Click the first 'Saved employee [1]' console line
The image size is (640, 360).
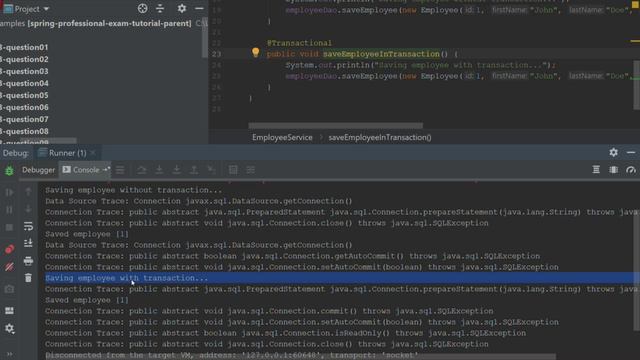coord(87,234)
